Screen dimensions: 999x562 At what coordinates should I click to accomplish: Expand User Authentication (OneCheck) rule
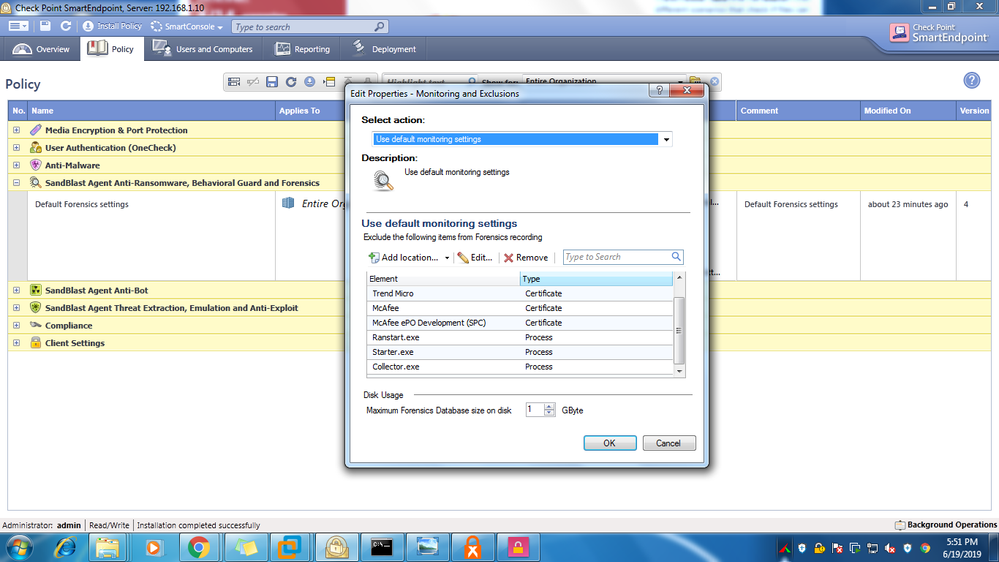(17, 147)
